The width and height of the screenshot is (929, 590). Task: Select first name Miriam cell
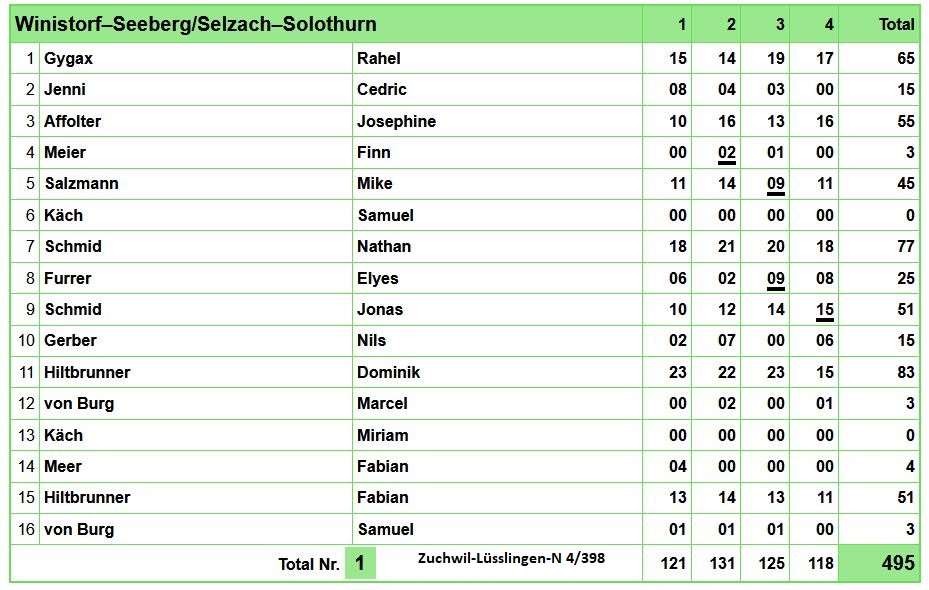[497, 435]
